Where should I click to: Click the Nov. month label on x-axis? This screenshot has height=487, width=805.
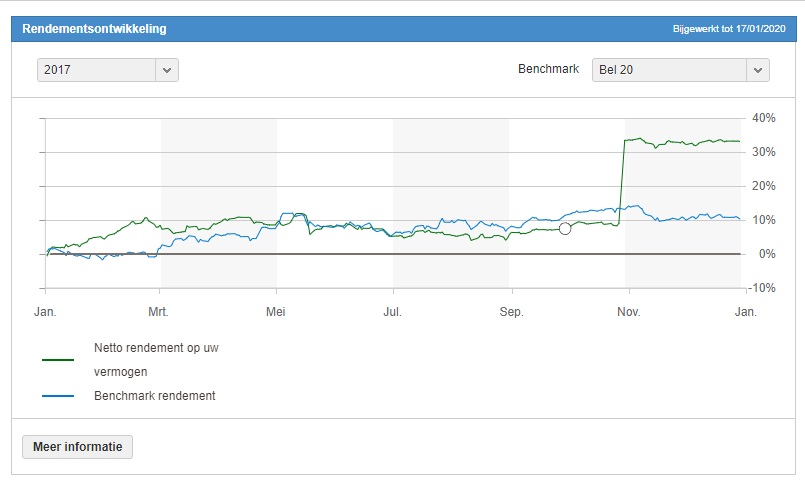[629, 312]
